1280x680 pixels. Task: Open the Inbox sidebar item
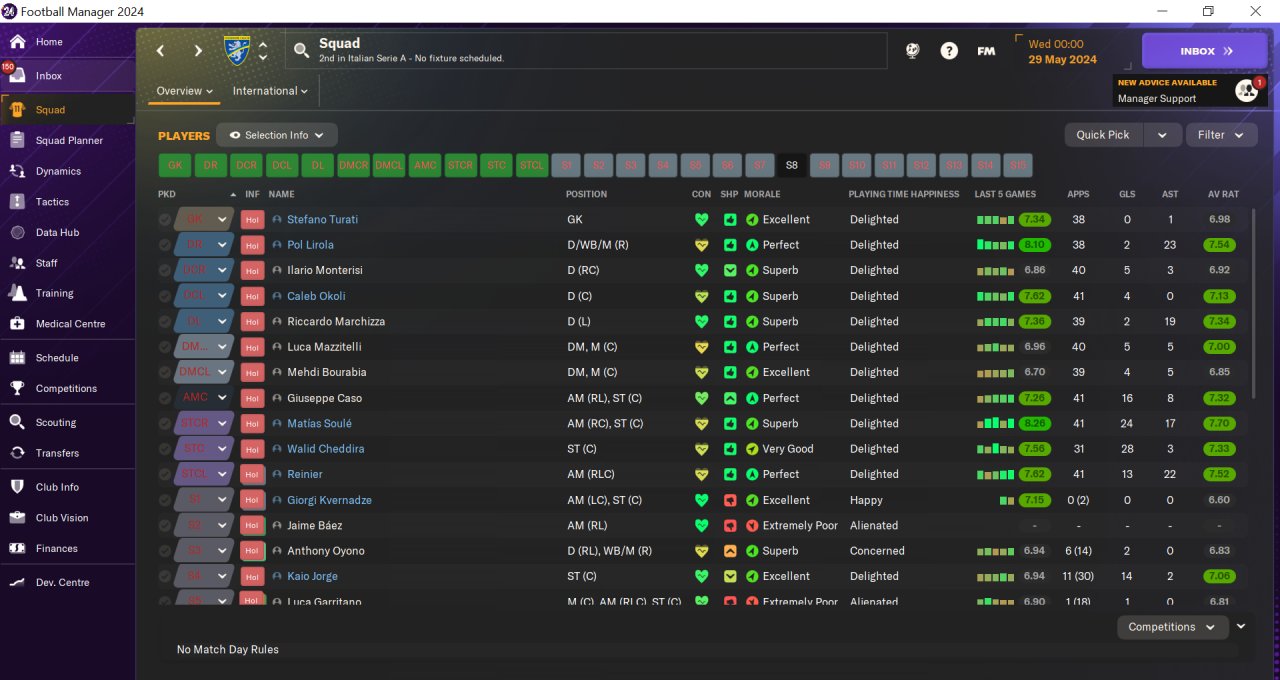pos(67,76)
